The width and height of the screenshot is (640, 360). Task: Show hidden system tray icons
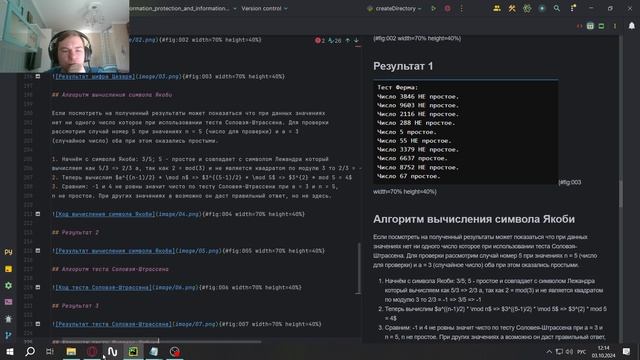click(x=549, y=351)
